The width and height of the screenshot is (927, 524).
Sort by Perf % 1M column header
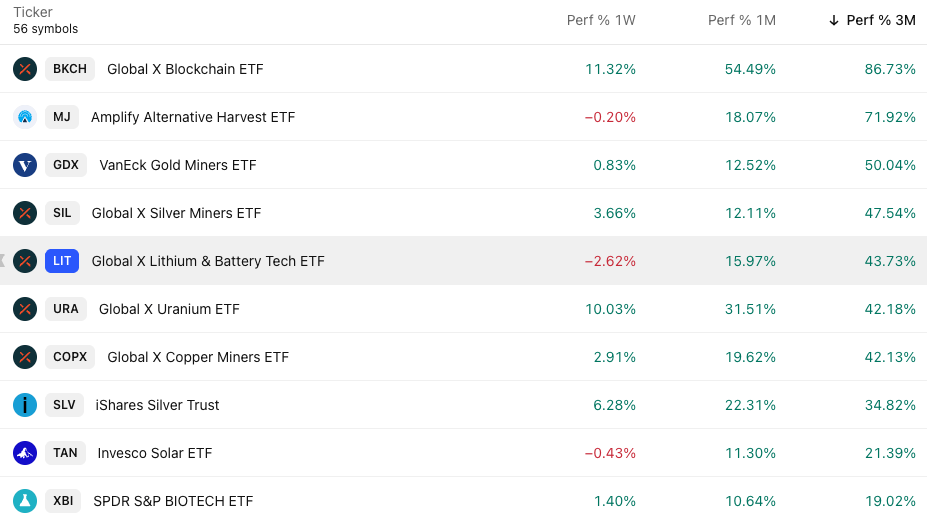(x=741, y=21)
